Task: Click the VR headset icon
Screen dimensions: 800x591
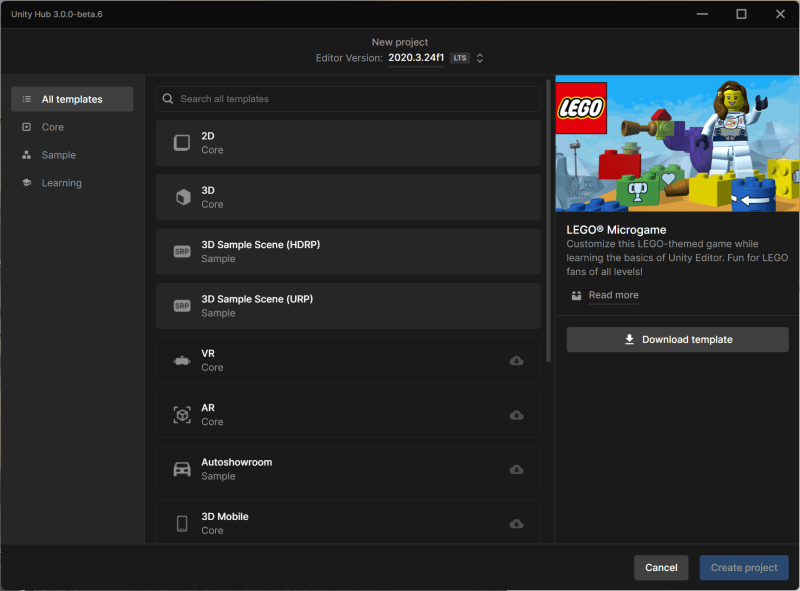Action: pos(182,361)
